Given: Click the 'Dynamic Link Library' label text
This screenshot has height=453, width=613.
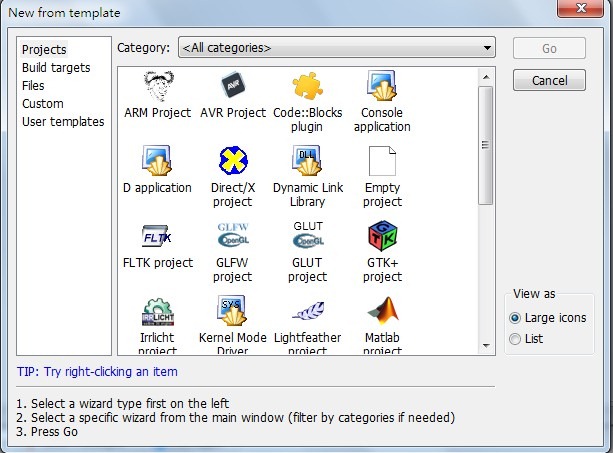Looking at the screenshot, I should 308,195.
